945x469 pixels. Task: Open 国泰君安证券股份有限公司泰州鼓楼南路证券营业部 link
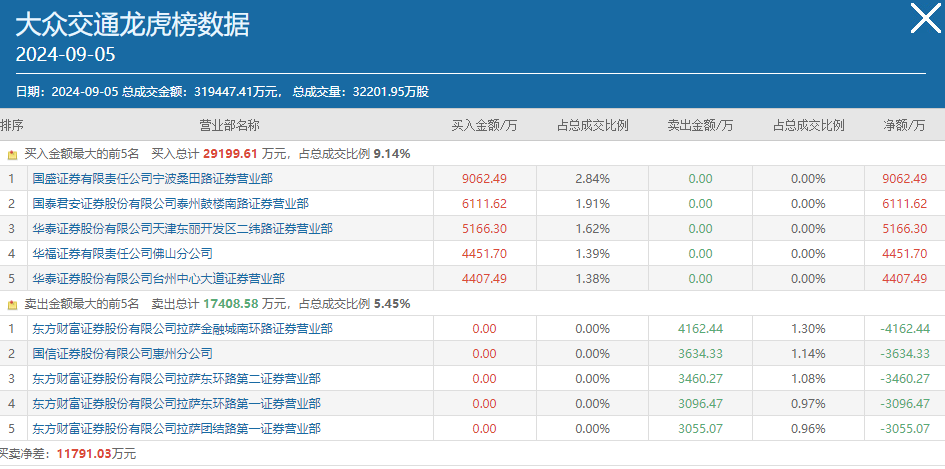171,204
